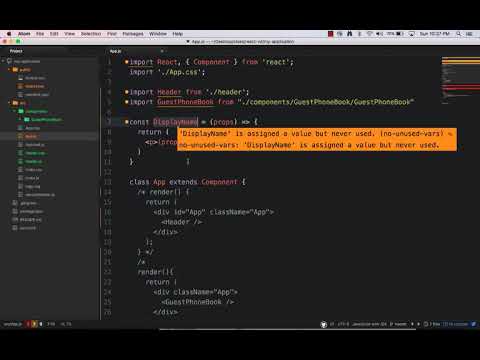Click lint warning dot on line 1
The image size is (480, 360).
[x=127, y=62]
